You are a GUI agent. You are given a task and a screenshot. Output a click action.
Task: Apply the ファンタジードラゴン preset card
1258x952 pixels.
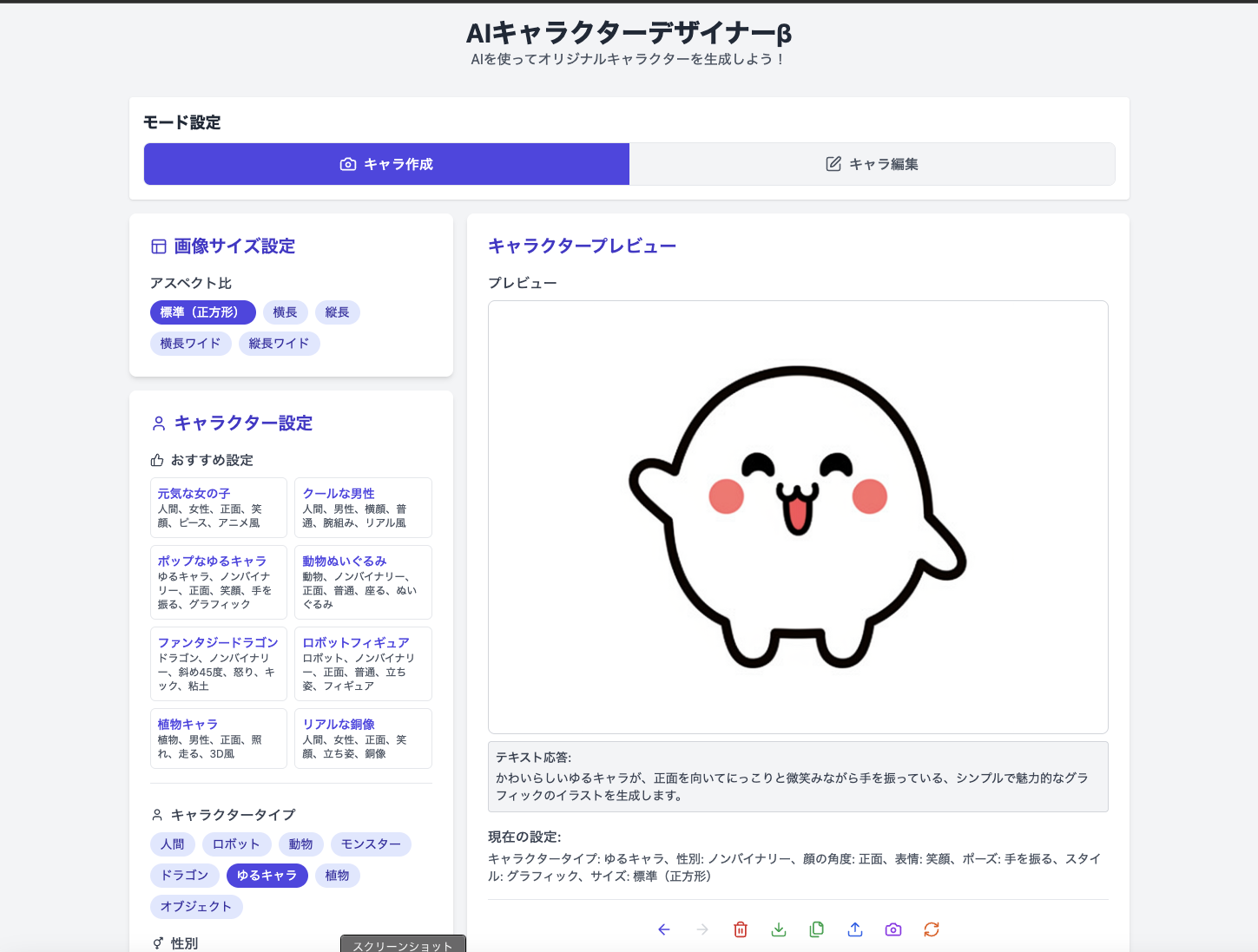point(218,664)
